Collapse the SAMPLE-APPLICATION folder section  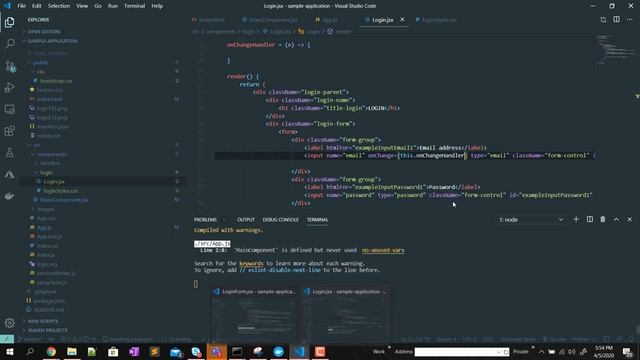[x=52, y=41]
